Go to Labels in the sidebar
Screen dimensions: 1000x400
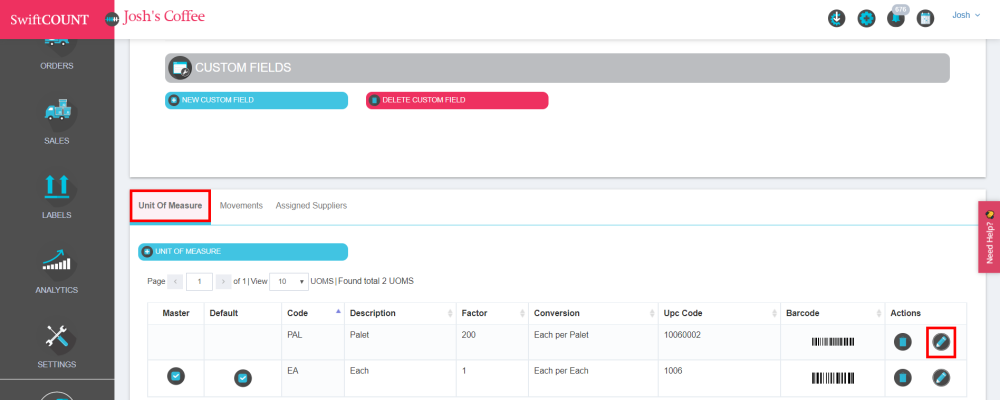point(57,195)
